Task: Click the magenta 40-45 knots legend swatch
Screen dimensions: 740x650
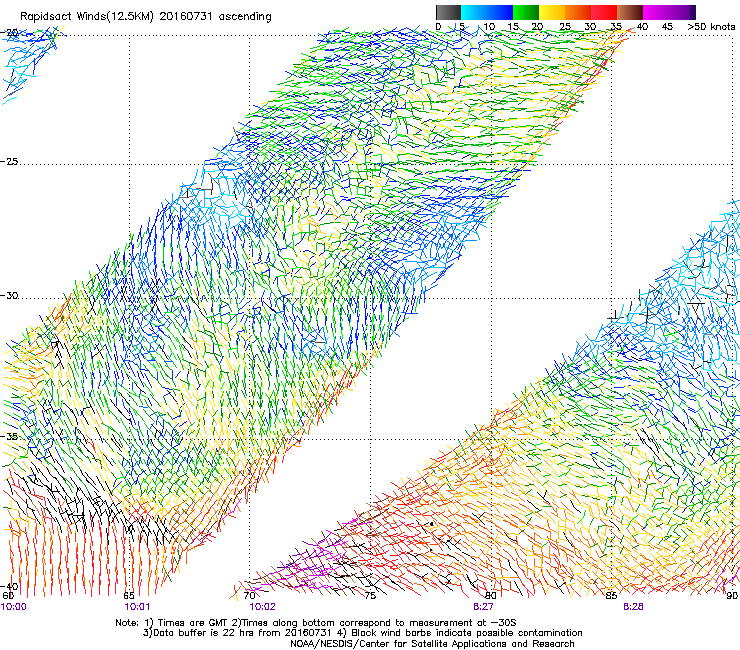Action: pyautogui.click(x=656, y=12)
